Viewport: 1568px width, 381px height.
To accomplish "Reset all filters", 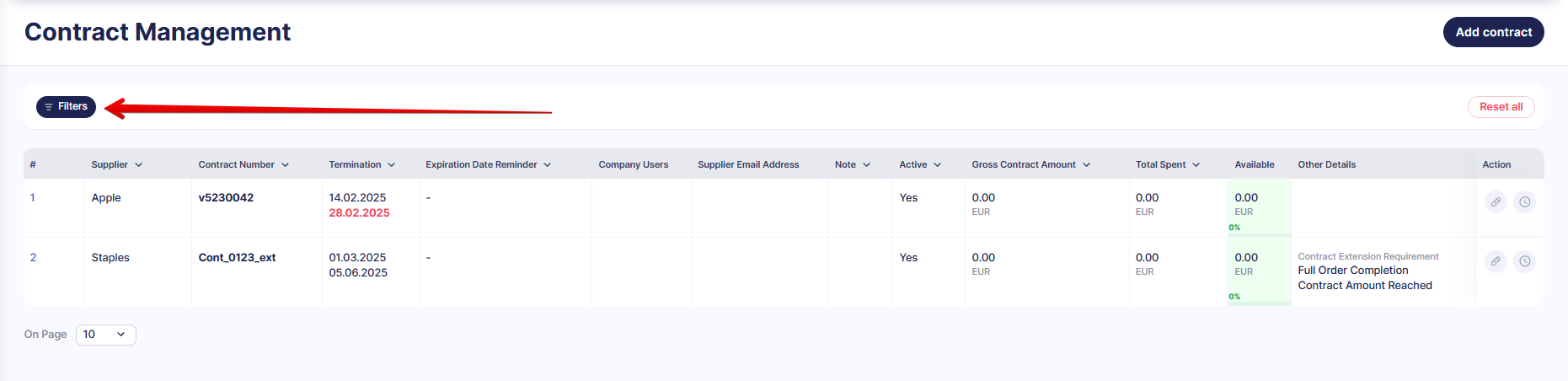I will click(x=1501, y=107).
